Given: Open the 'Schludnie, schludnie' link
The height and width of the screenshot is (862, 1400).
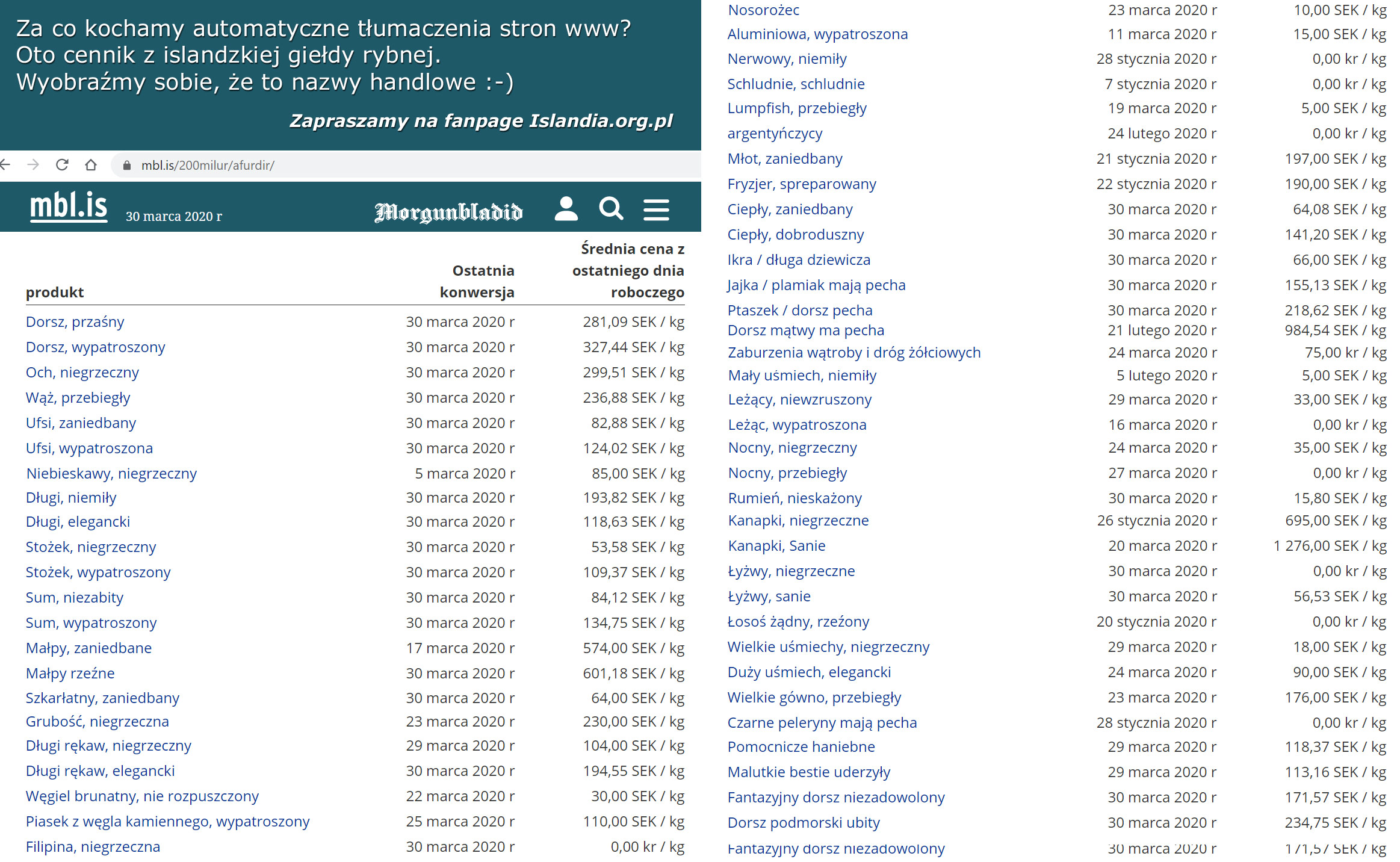Looking at the screenshot, I should pos(796,84).
